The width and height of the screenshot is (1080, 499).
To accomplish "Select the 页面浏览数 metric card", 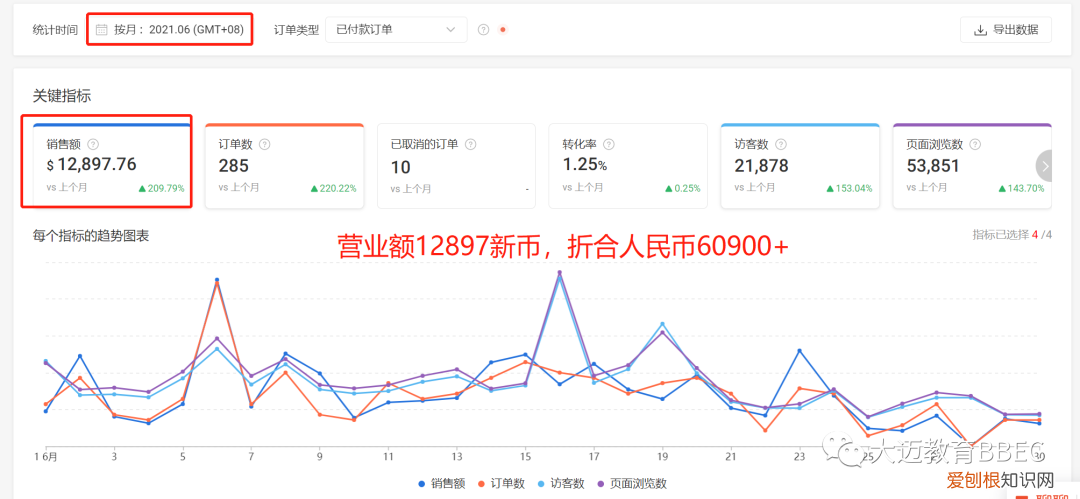I will click(972, 165).
